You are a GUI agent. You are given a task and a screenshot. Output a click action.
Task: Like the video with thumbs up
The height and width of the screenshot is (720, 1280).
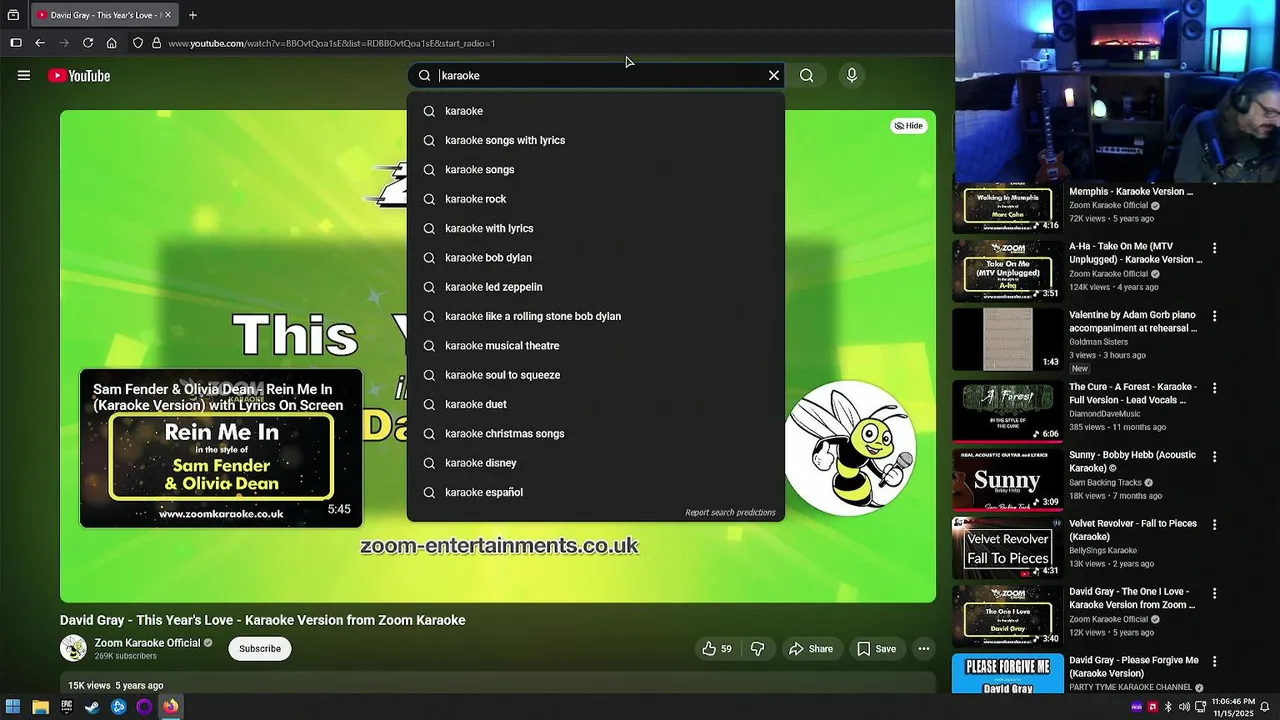click(x=717, y=649)
